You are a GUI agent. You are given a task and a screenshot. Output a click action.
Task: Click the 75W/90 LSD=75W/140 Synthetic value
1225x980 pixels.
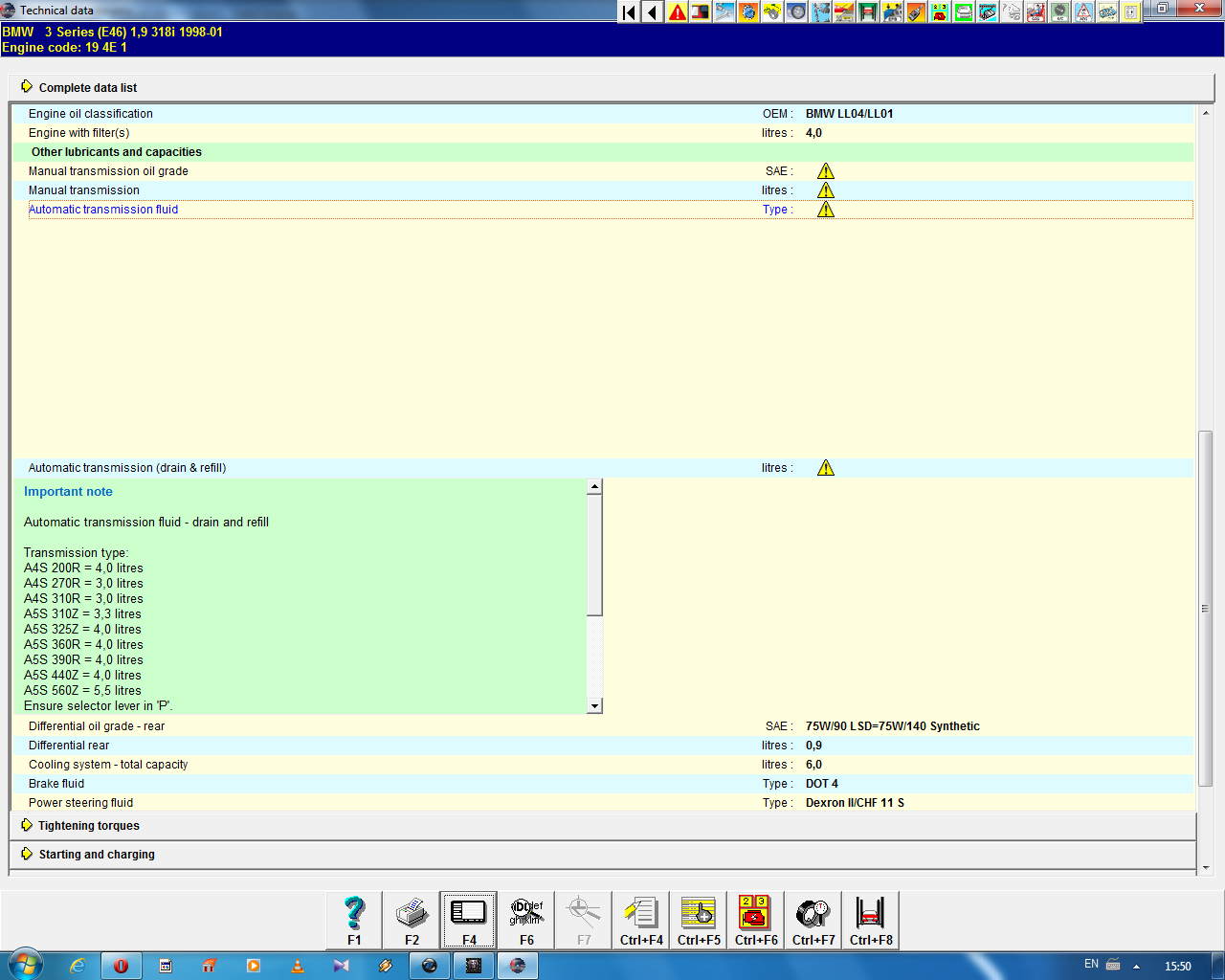click(893, 726)
